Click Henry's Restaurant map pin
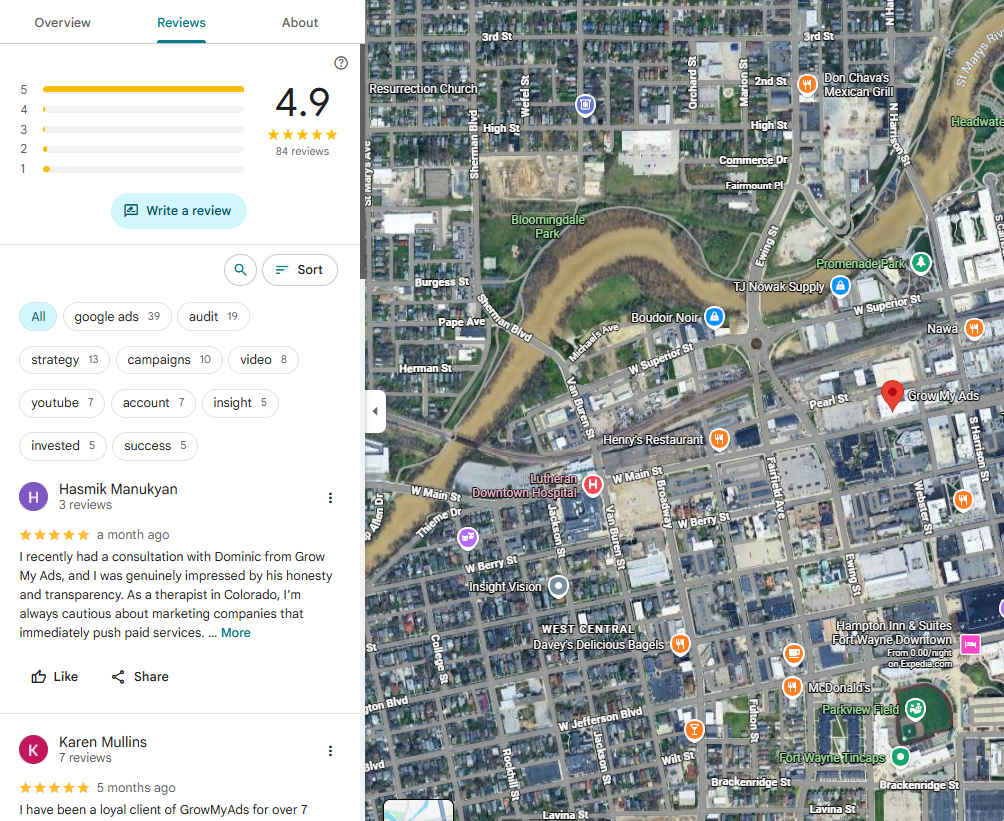The image size is (1004, 821). [719, 439]
